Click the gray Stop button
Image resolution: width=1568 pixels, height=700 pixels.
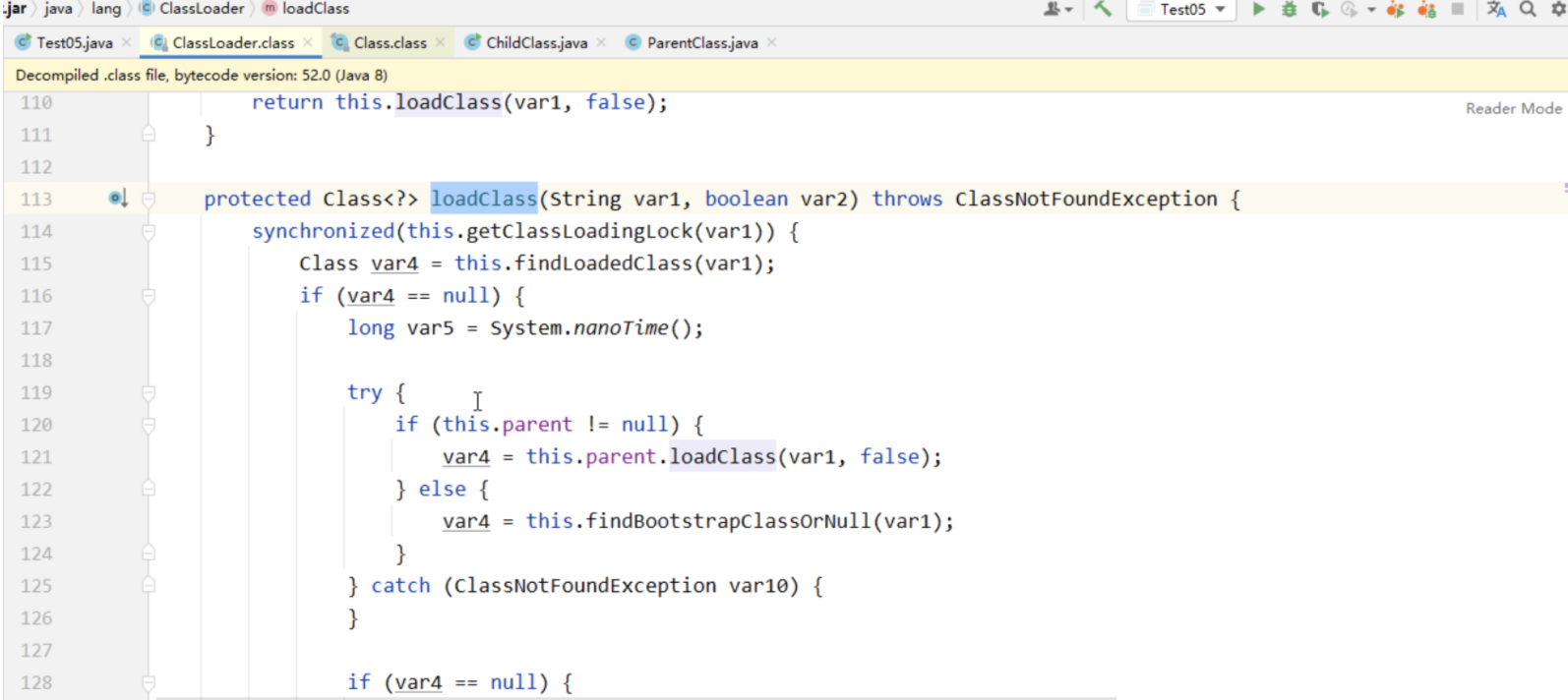pyautogui.click(x=1458, y=9)
